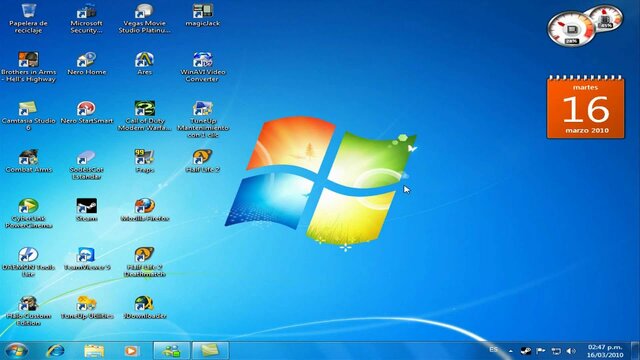Show hidden tray icons arrow
Image resolution: width=640 pixels, height=360 pixels.
coord(511,351)
